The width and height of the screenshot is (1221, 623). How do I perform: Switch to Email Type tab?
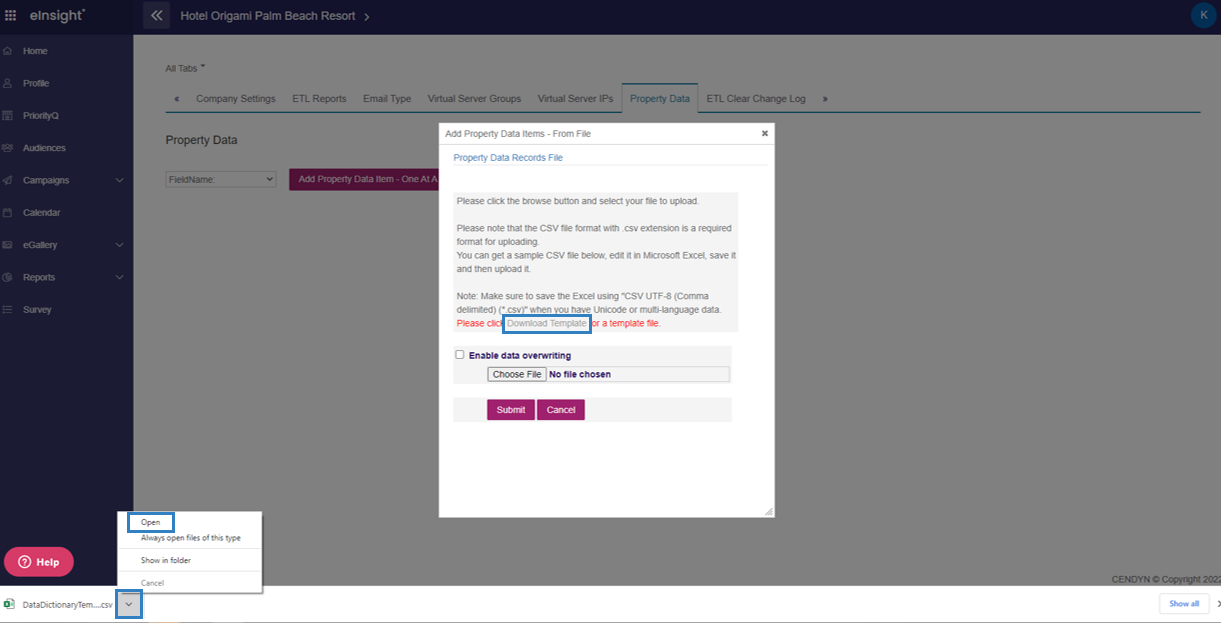[387, 99]
